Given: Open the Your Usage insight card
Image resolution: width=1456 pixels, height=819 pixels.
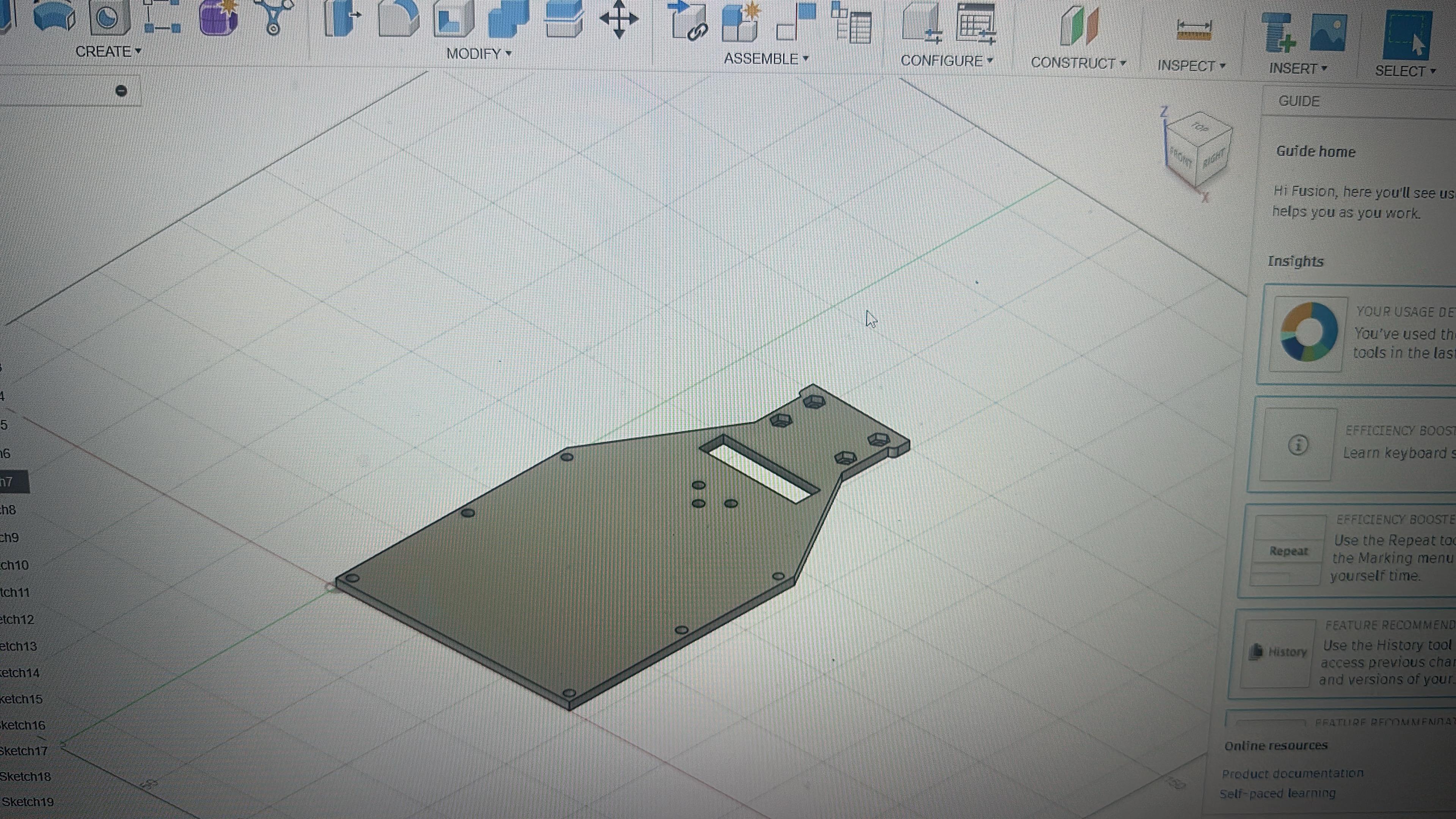Looking at the screenshot, I should tap(1357, 334).
